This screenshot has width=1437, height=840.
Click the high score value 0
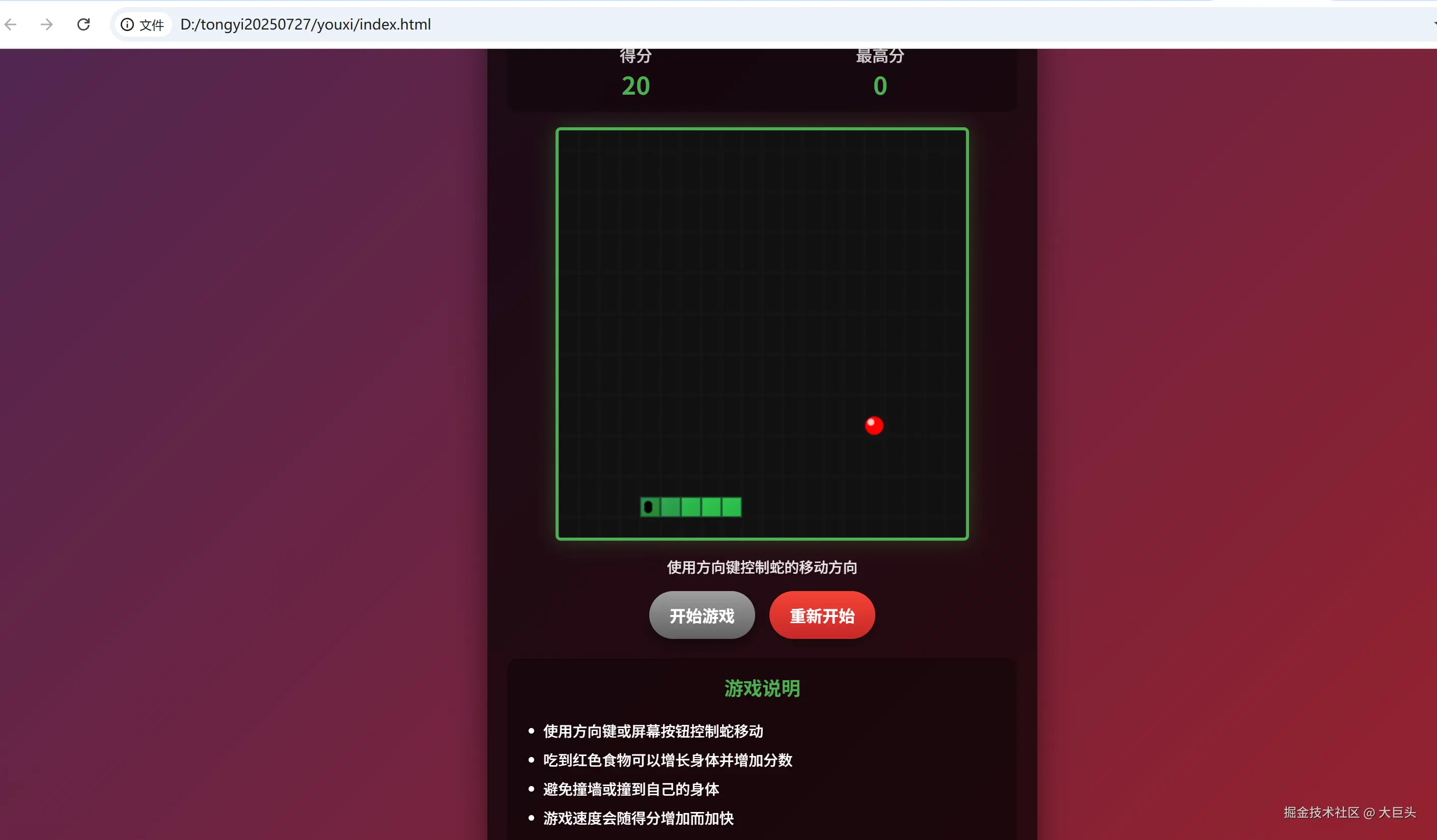point(880,86)
